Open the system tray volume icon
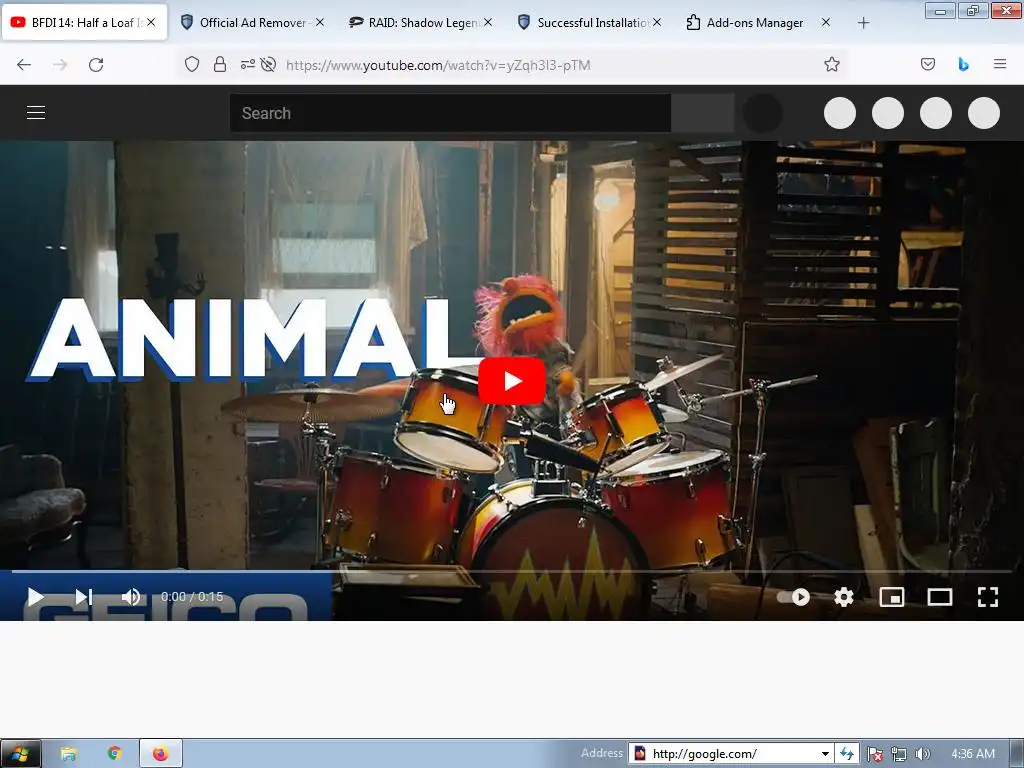The image size is (1024, 768). 922,754
